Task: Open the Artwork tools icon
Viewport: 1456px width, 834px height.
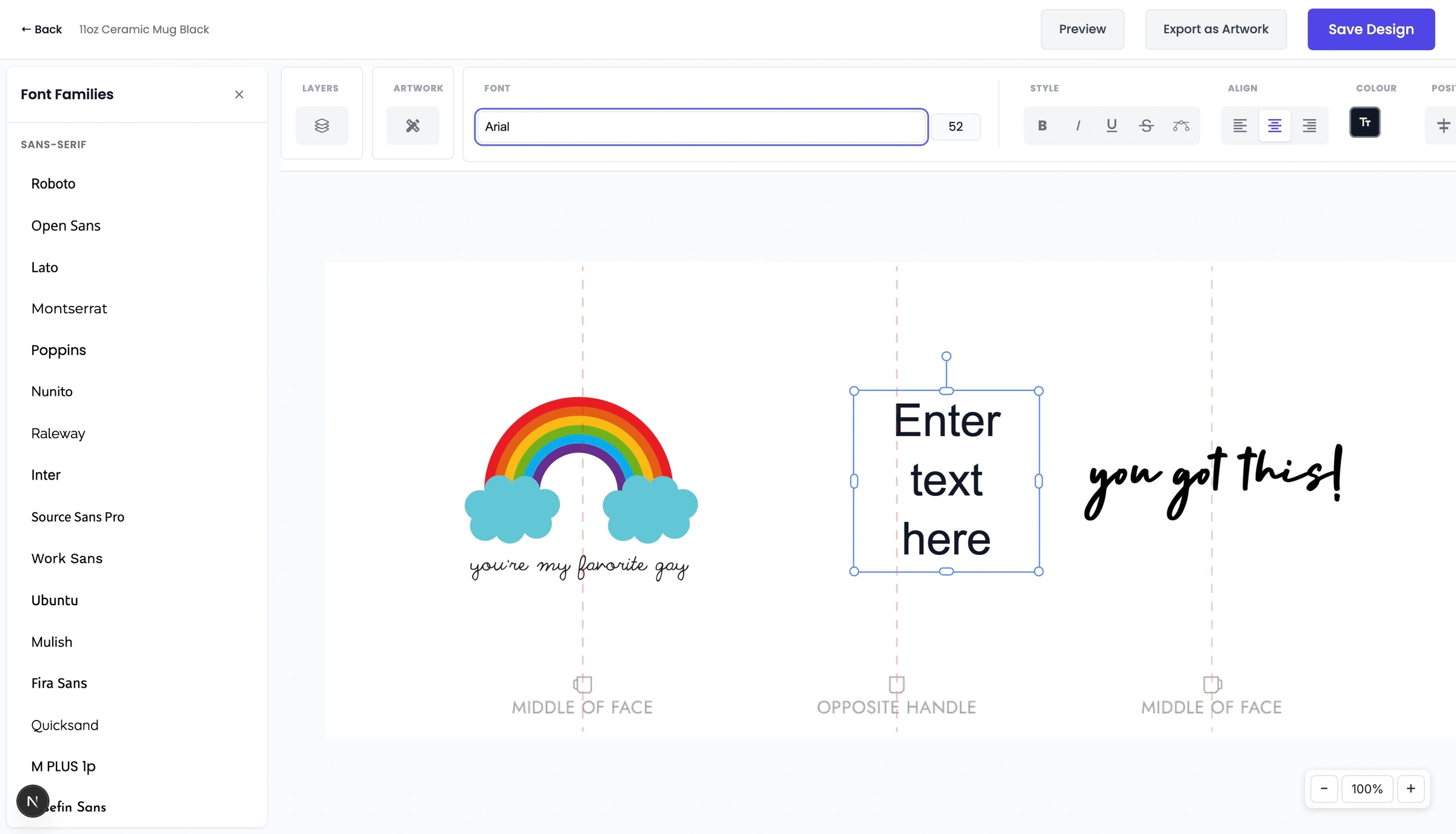Action: (413, 126)
